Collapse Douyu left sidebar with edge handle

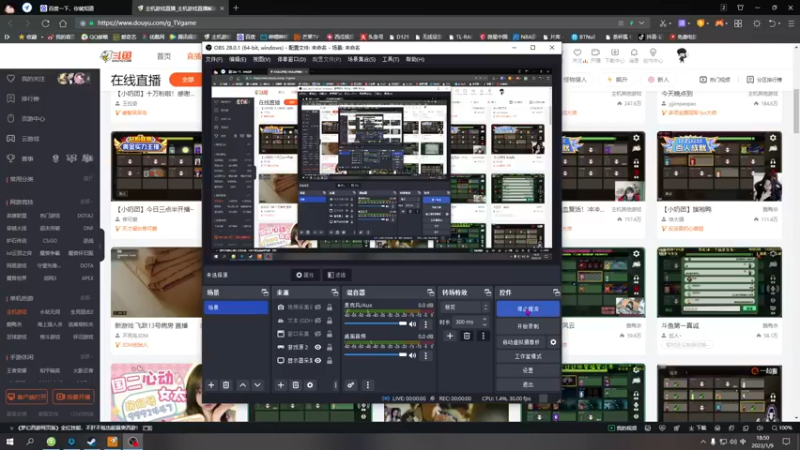click(101, 246)
